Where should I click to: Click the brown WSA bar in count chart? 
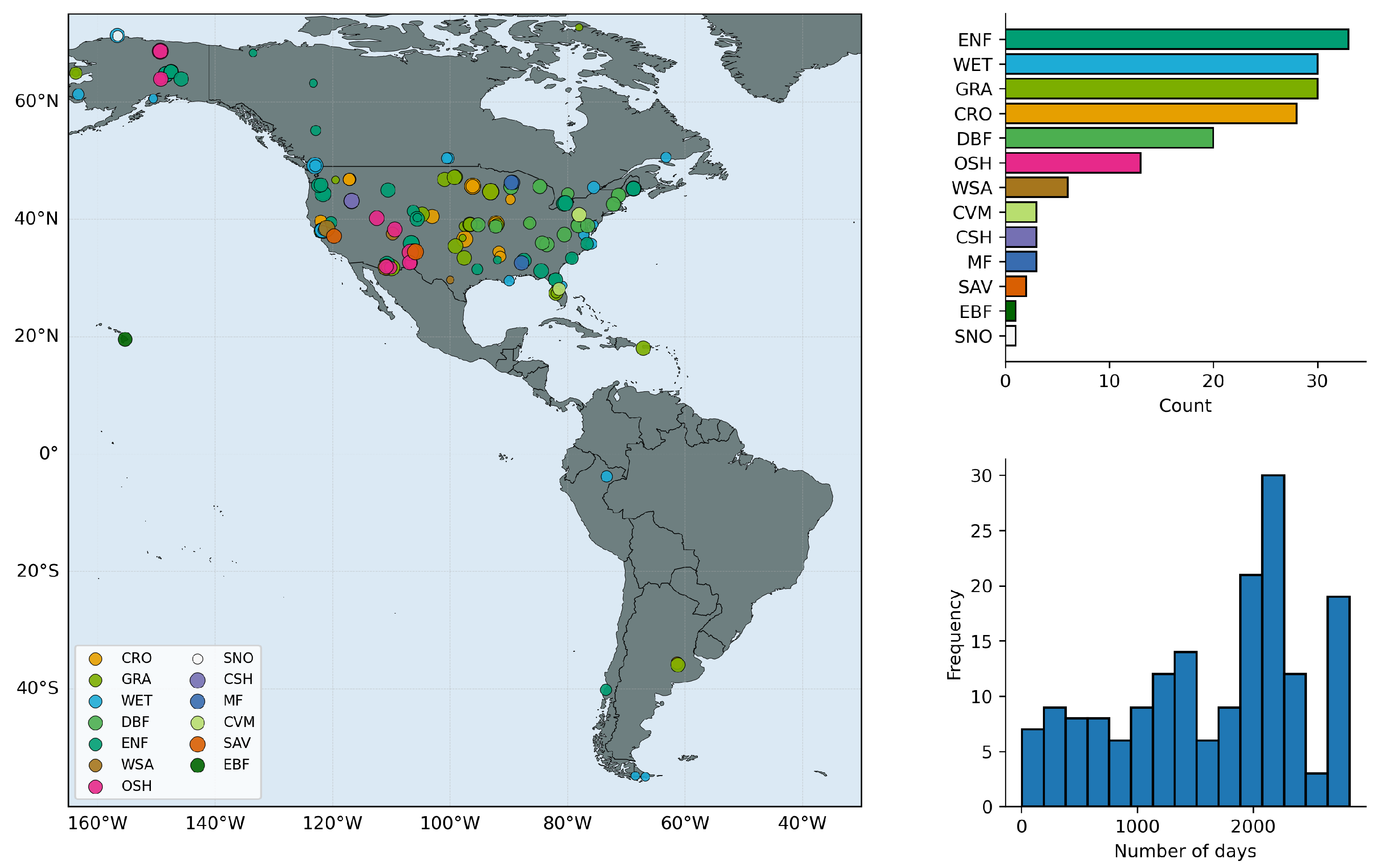tap(1036, 187)
